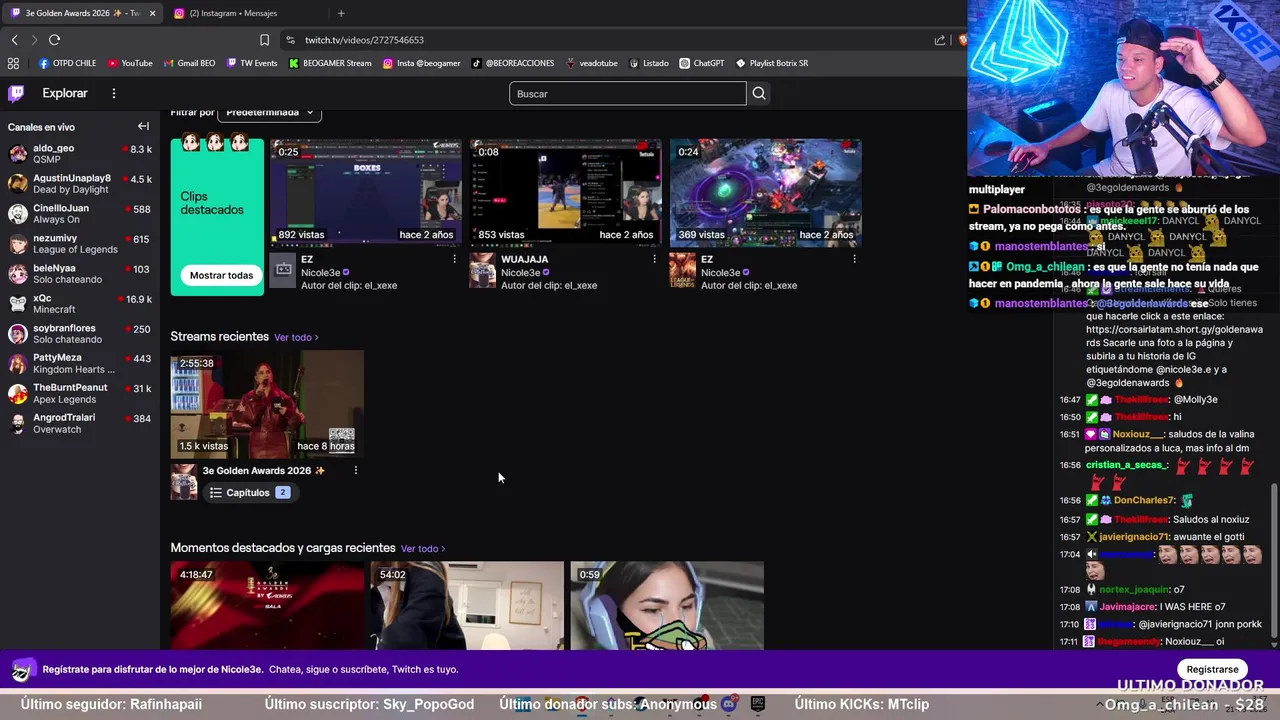Viewport: 1280px width, 720px height.
Task: Open CinellloJuan channel in sidebar
Action: [80, 214]
